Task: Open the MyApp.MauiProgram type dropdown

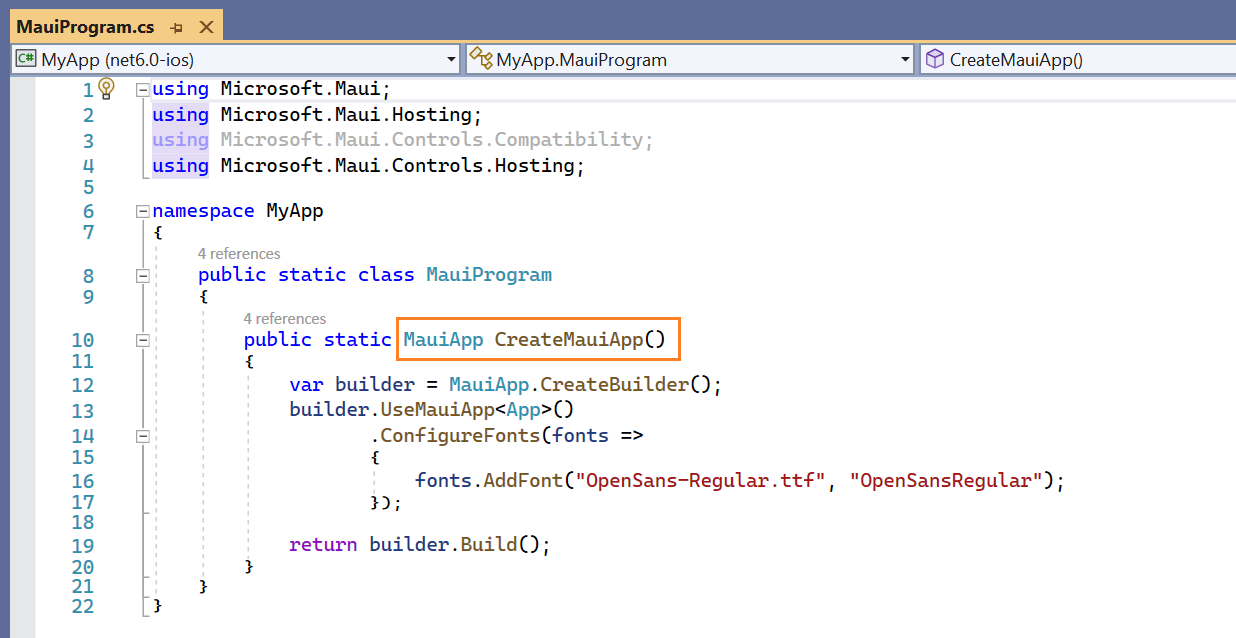Action: point(903,59)
